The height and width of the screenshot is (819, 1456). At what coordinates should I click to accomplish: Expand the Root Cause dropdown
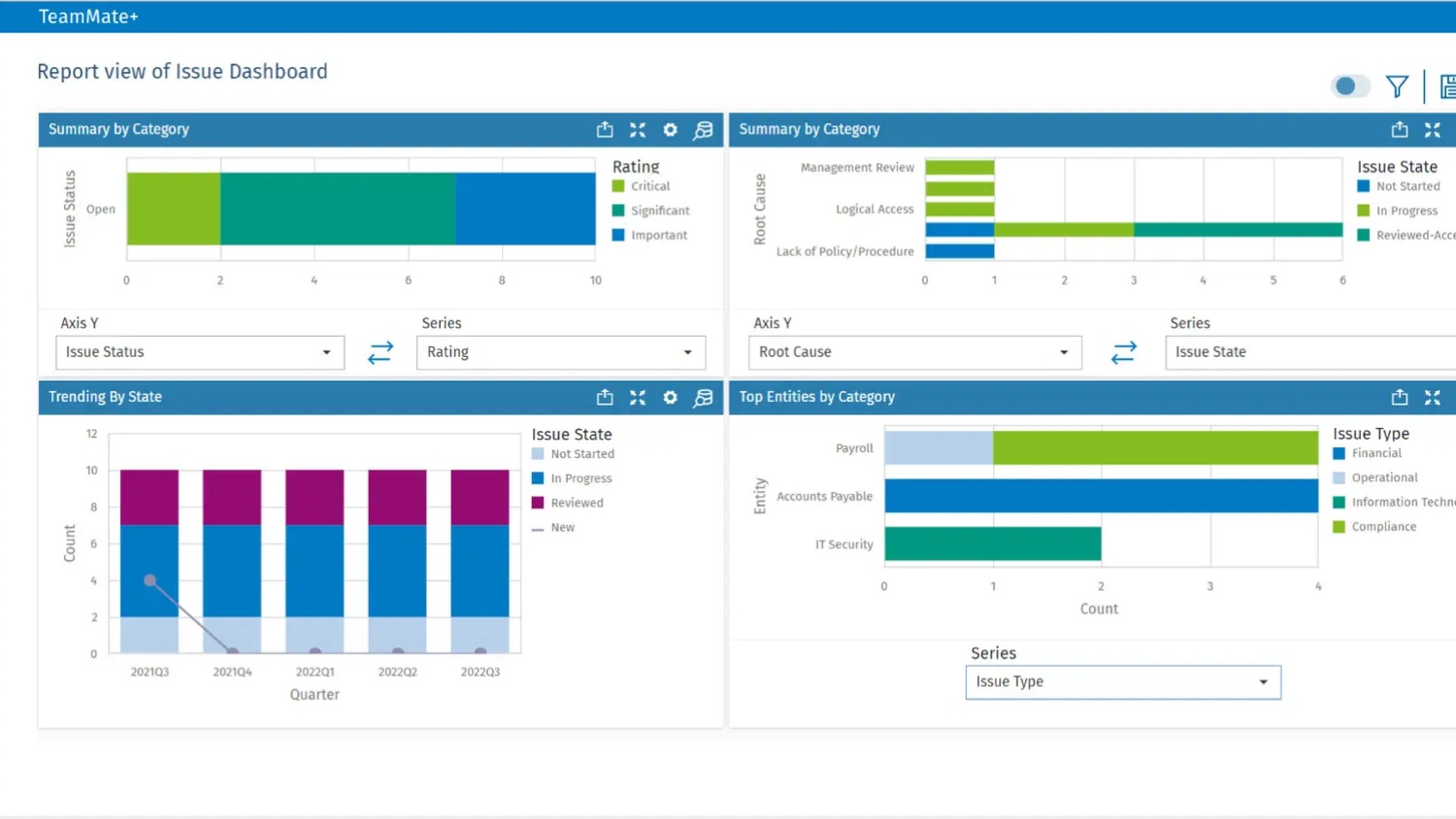913,352
